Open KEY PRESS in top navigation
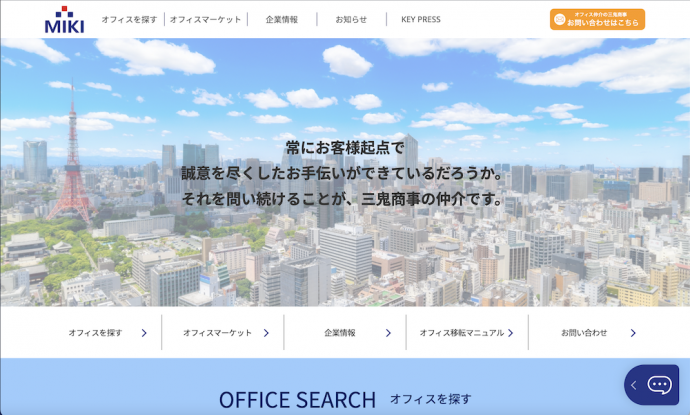 click(421, 19)
